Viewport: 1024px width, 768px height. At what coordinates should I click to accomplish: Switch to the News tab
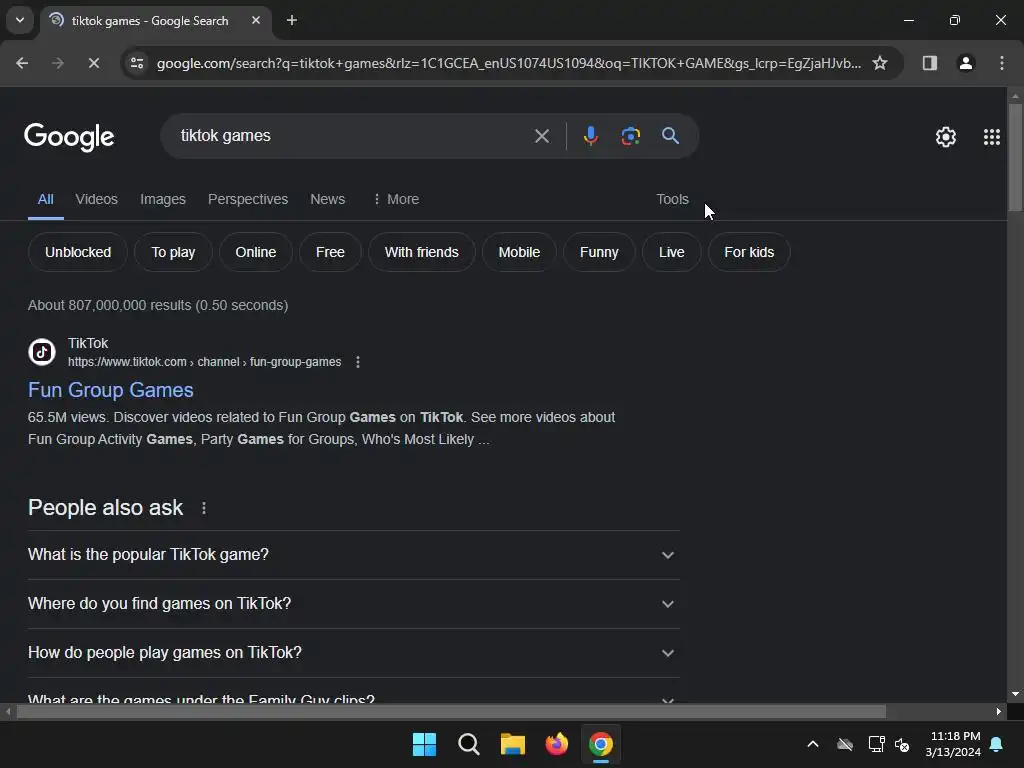click(327, 199)
